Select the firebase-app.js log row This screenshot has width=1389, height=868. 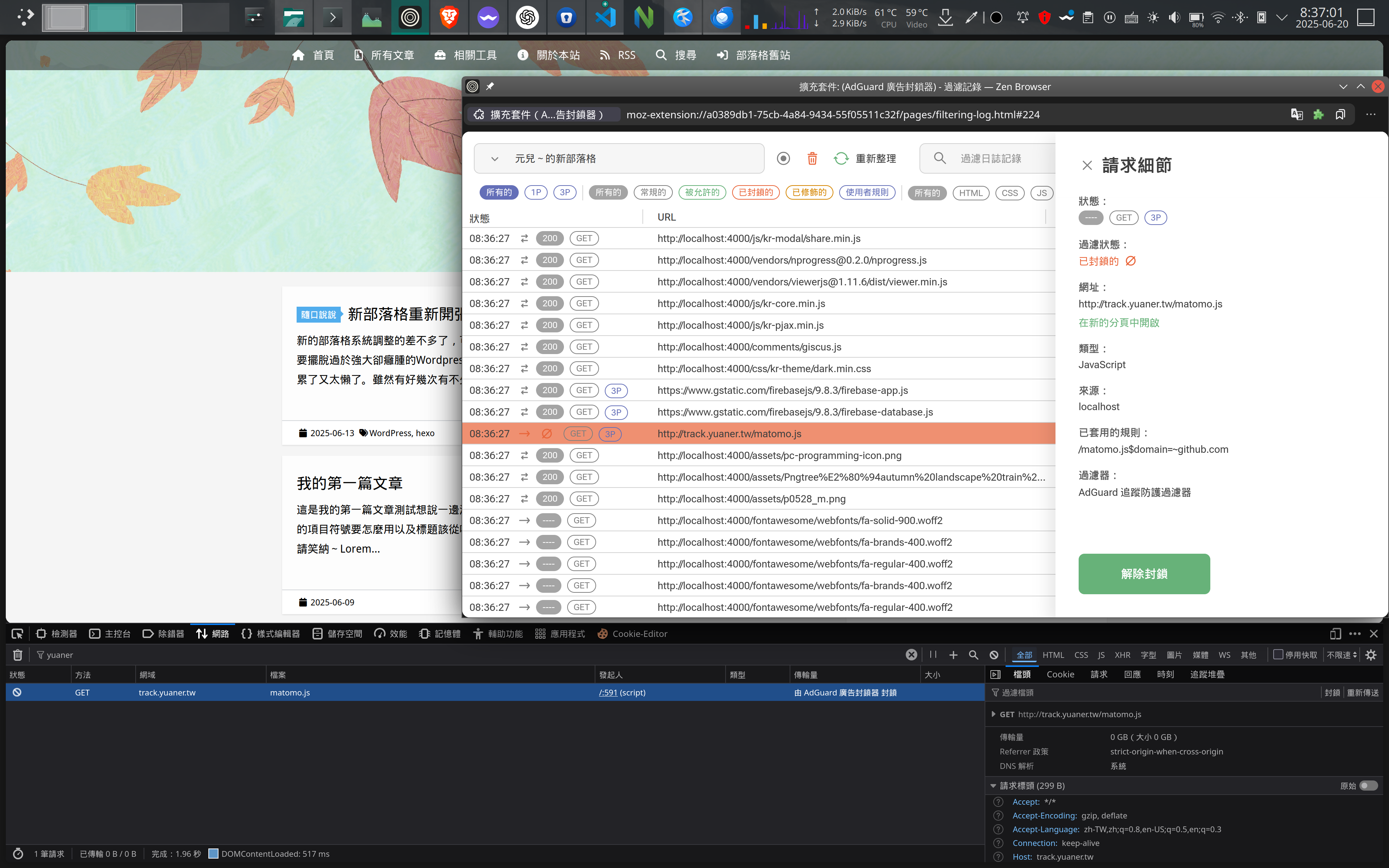coord(758,390)
